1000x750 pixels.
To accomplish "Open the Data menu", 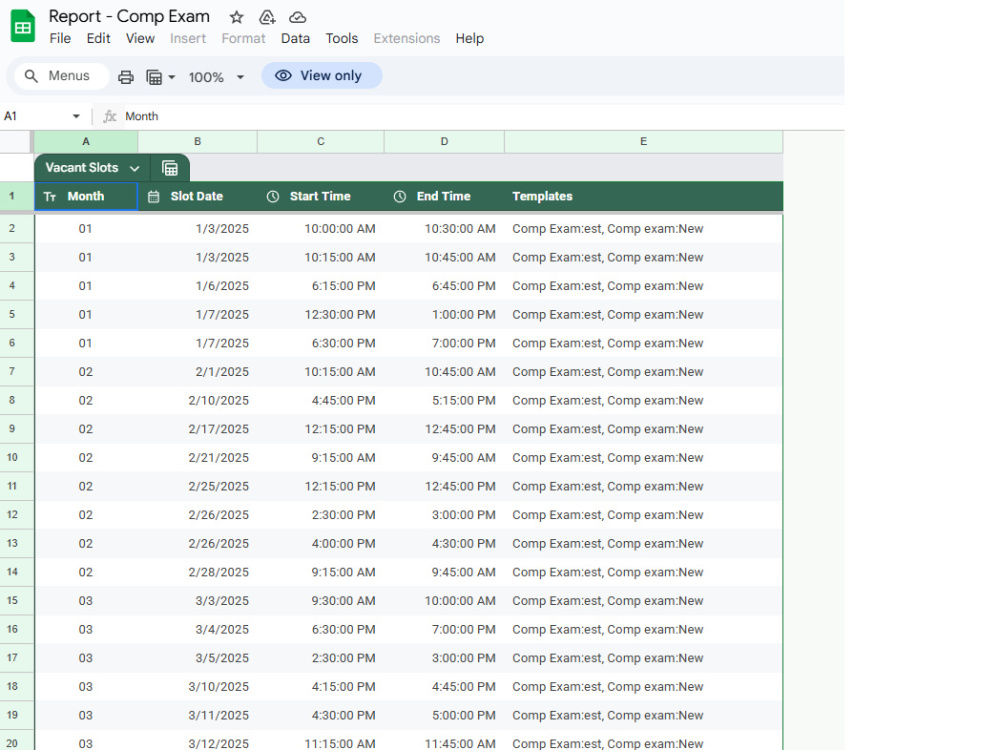I will [295, 38].
